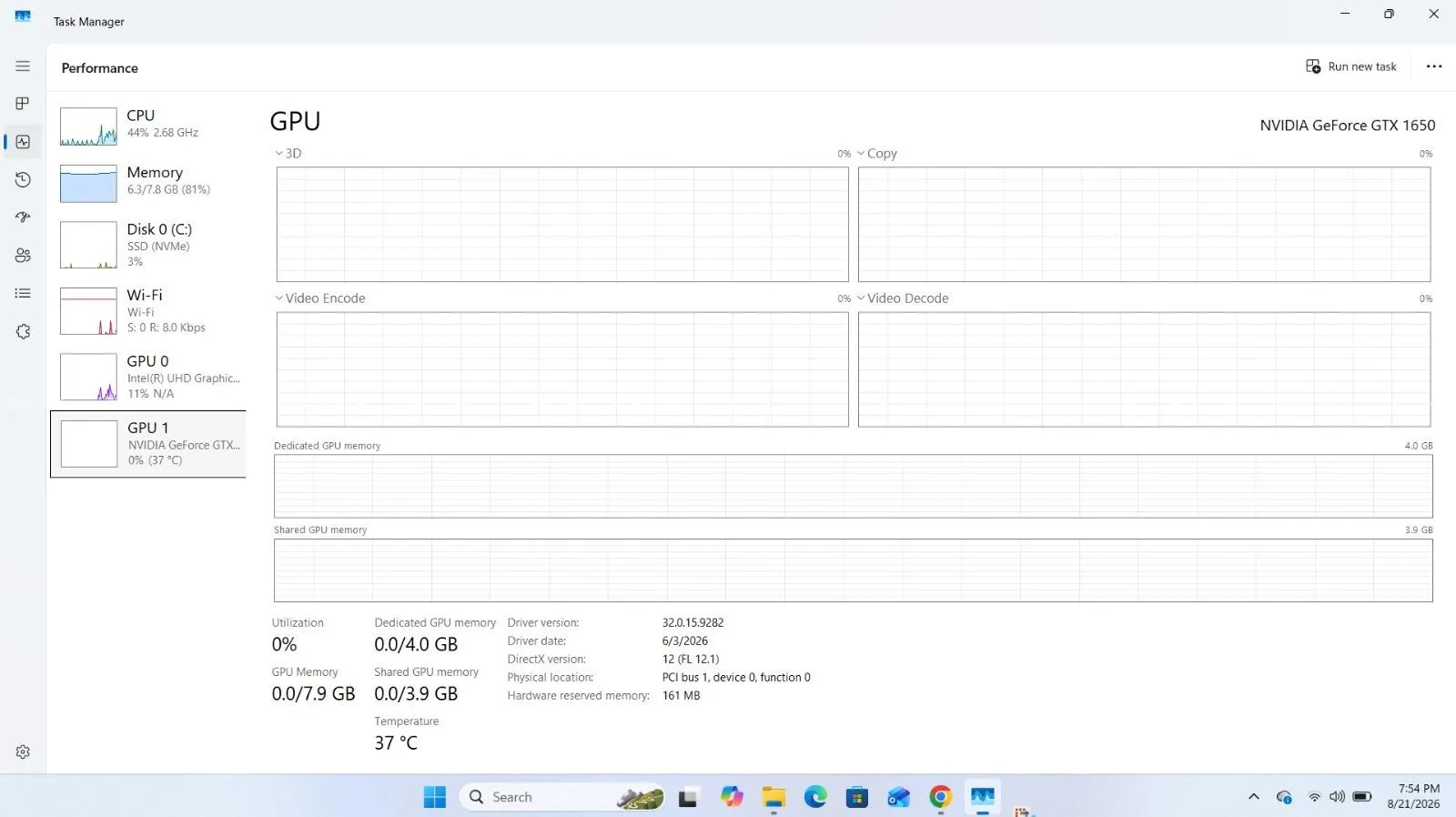Select the Performance page icon
Viewport: 1456px width, 817px height.
coord(23,142)
